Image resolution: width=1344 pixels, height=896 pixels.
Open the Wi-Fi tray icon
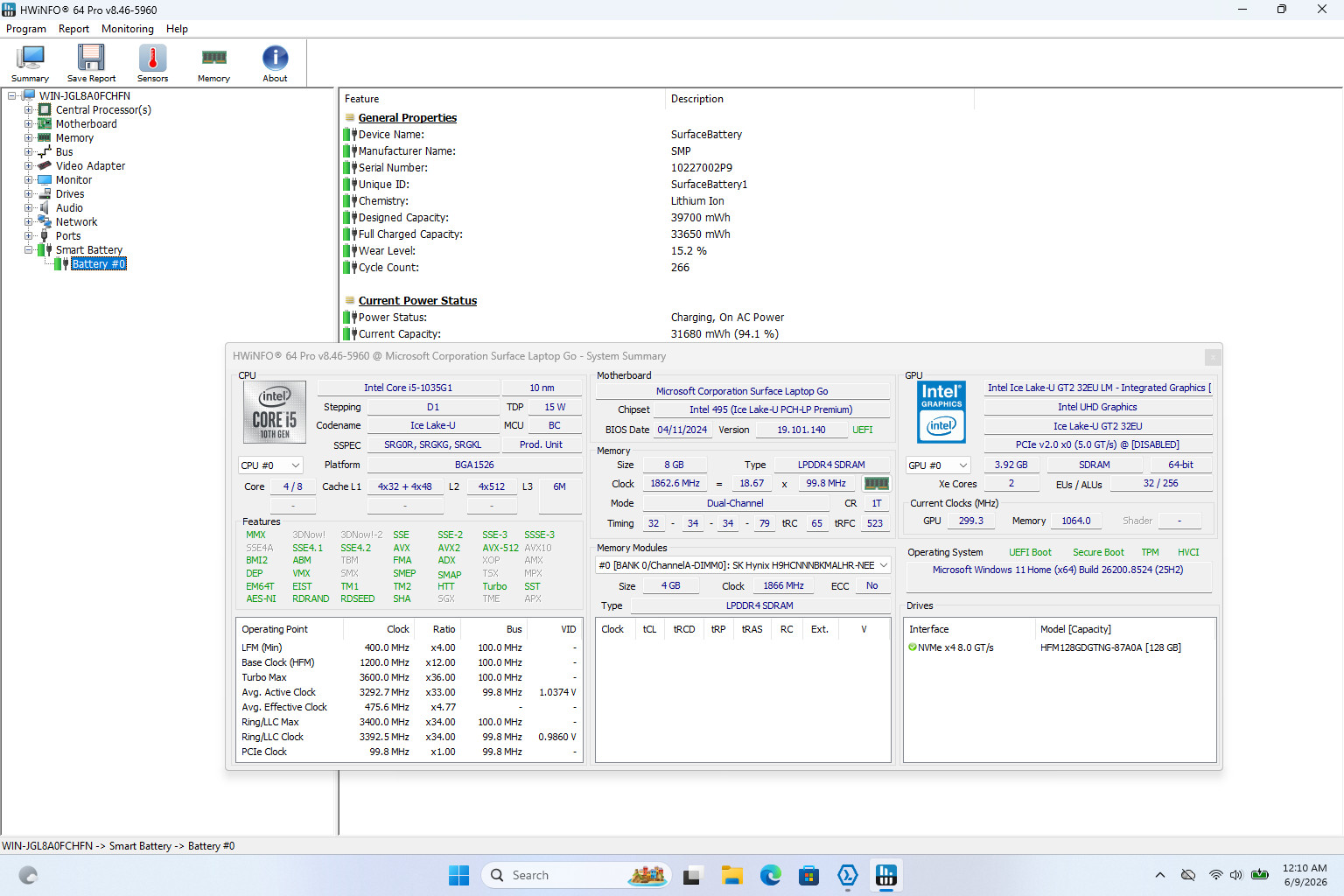[1215, 875]
